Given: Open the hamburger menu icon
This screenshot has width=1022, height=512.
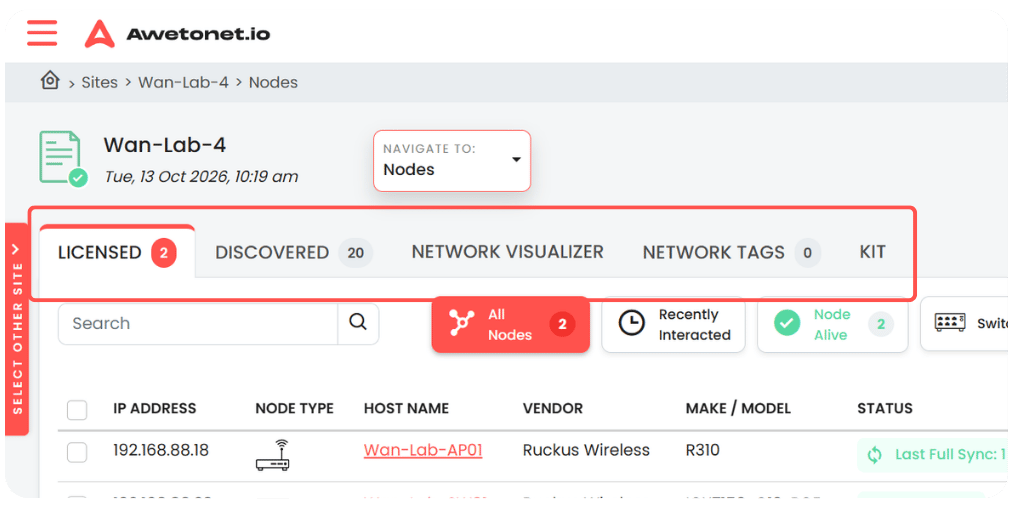Looking at the screenshot, I should tap(42, 33).
